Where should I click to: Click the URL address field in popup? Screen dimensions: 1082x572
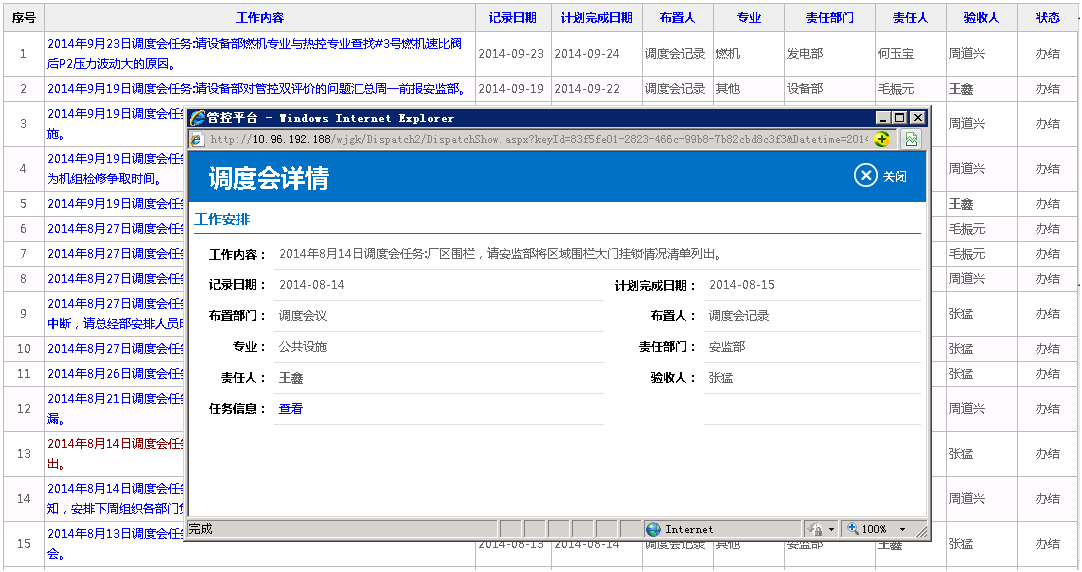538,139
